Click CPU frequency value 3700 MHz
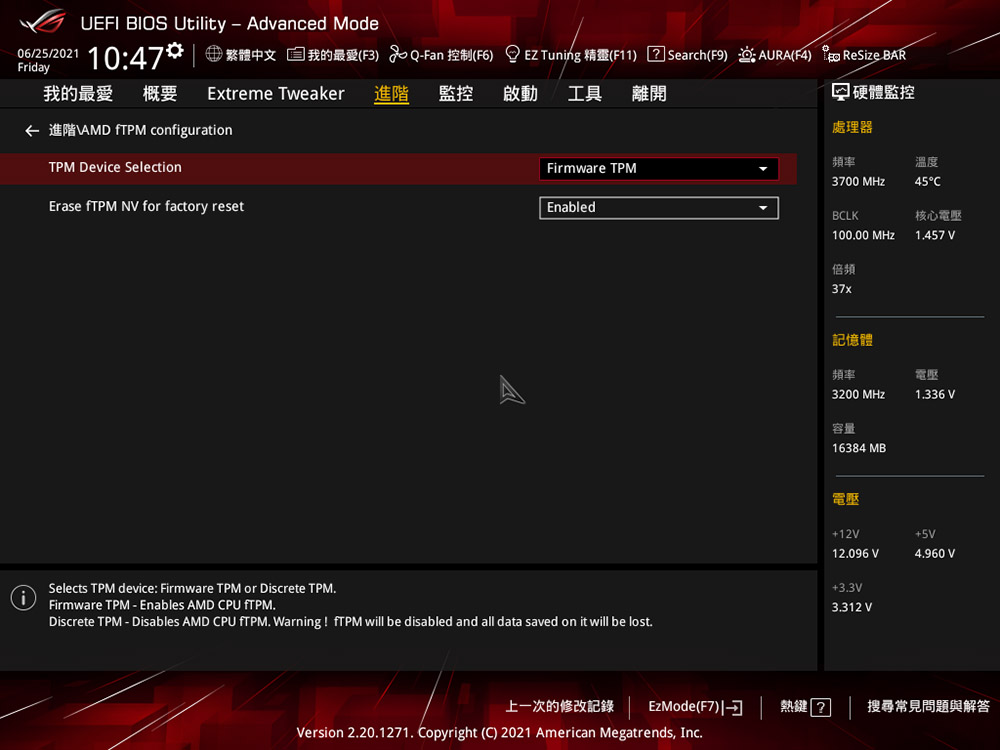The height and width of the screenshot is (750, 1000). tap(858, 182)
